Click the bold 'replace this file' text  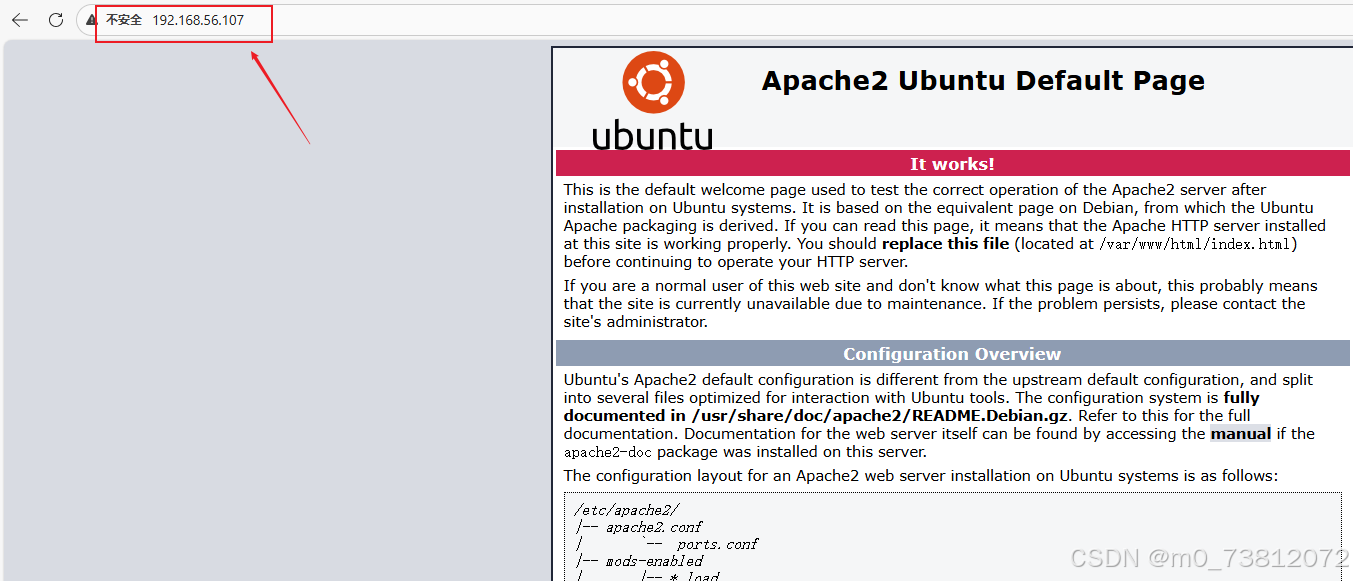945,244
